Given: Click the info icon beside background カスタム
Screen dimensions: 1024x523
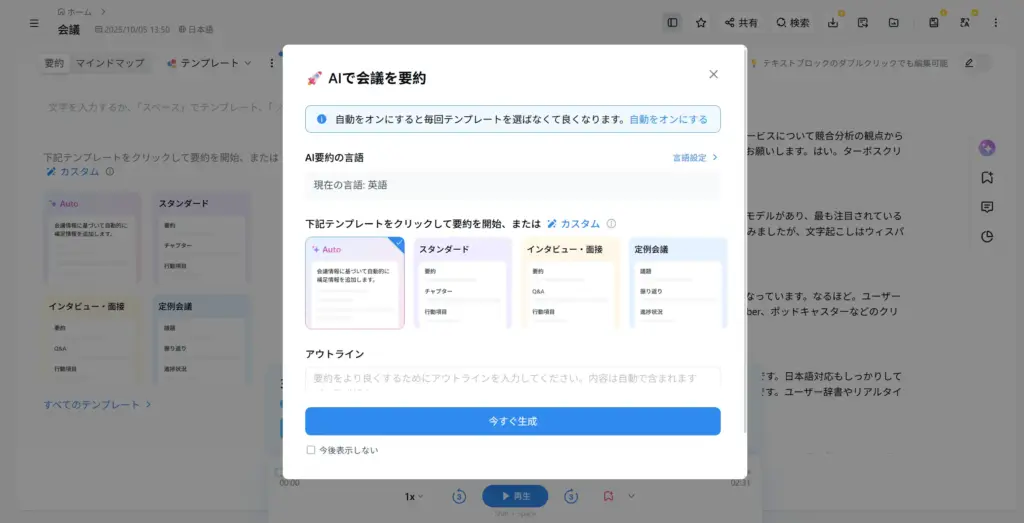Looking at the screenshot, I should tap(110, 172).
